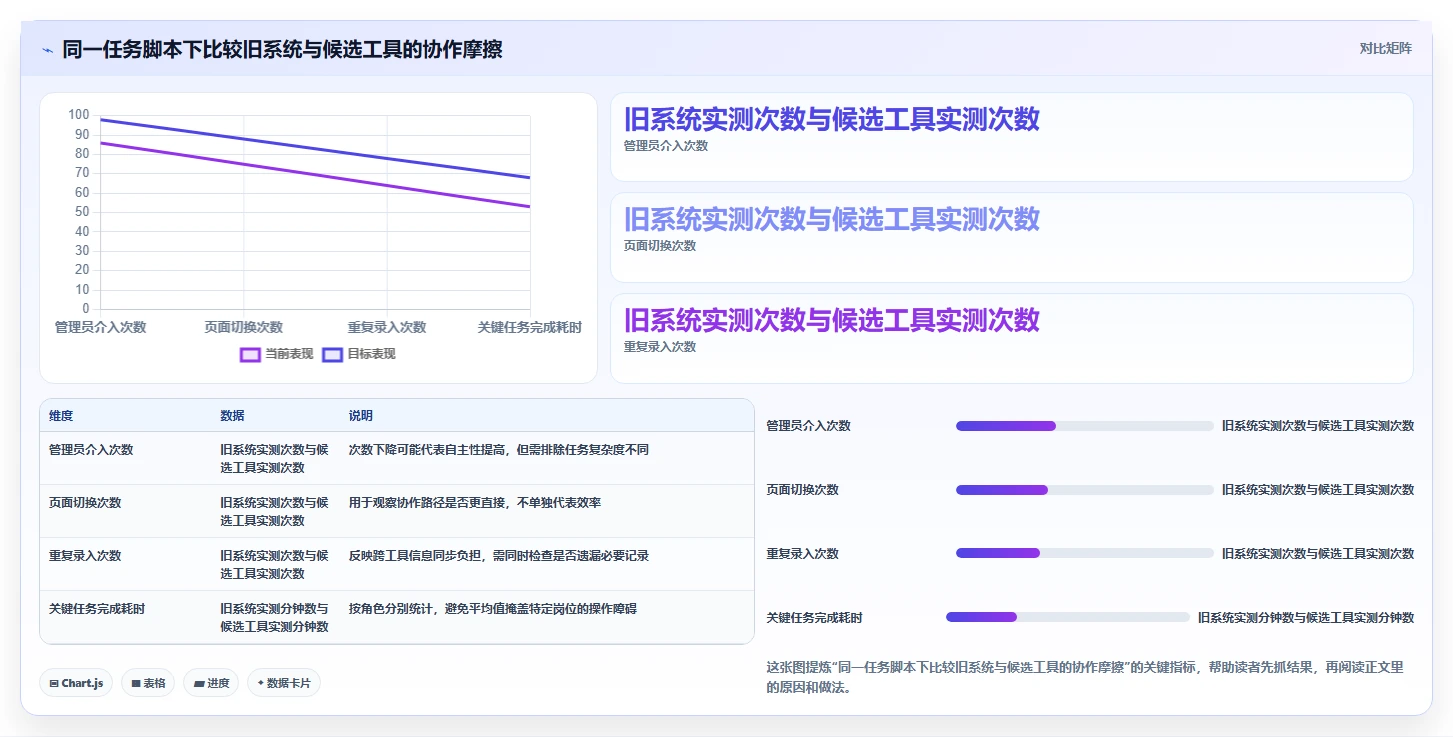Click chart x-axis label 关键任务完成耗时
Screen dimensions: 1453x737
tap(530, 327)
